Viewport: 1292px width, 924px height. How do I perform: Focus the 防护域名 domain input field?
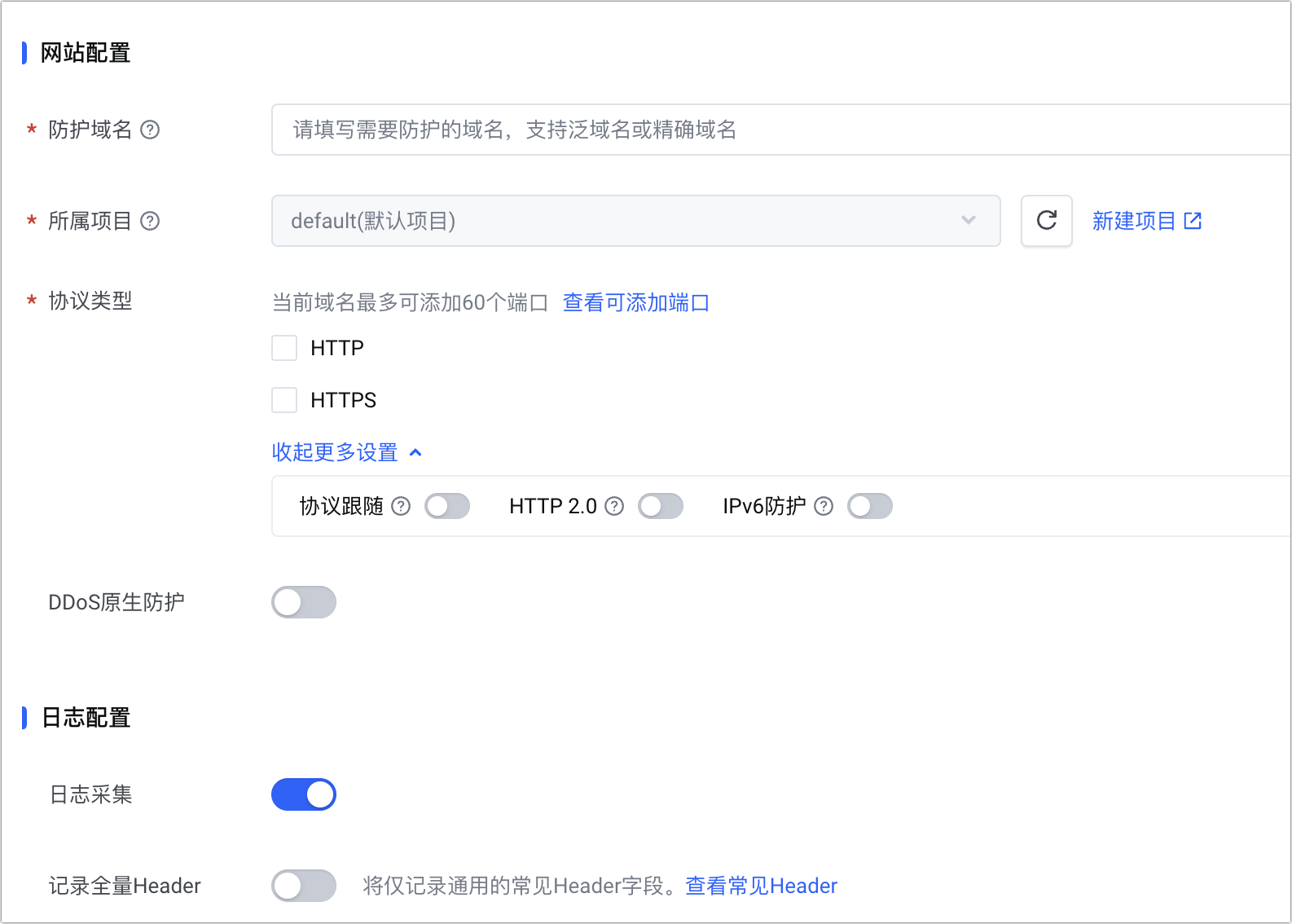[782, 130]
